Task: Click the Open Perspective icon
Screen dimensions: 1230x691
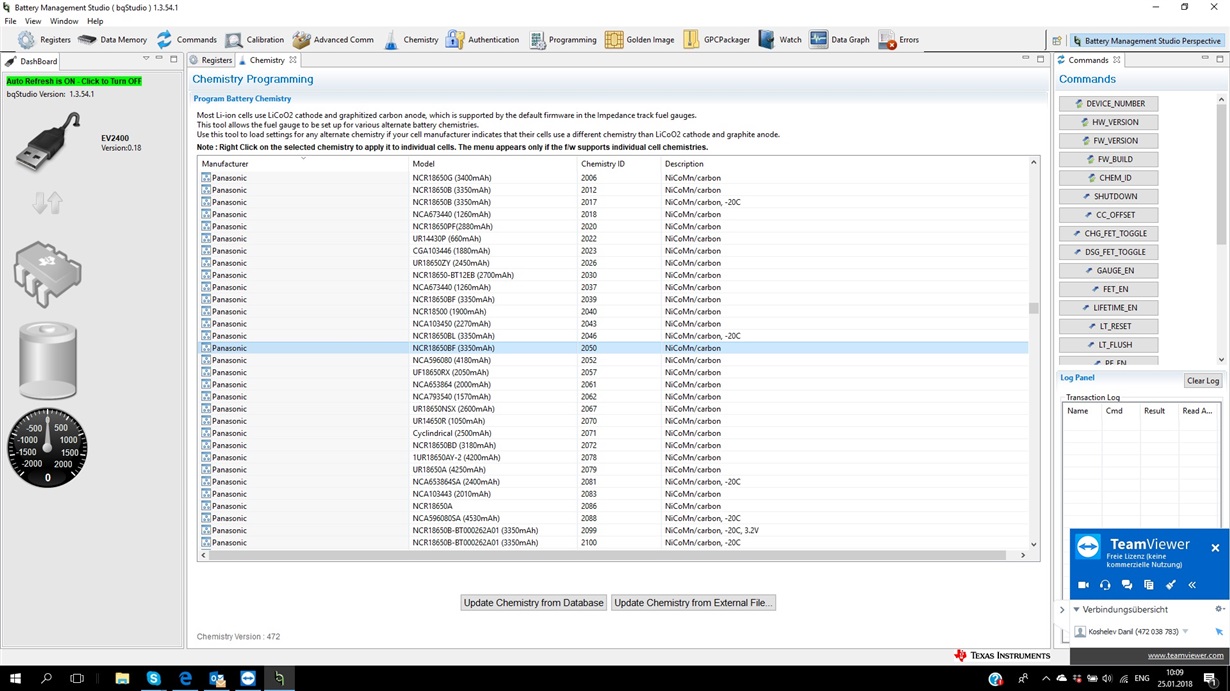Action: [x=1057, y=41]
